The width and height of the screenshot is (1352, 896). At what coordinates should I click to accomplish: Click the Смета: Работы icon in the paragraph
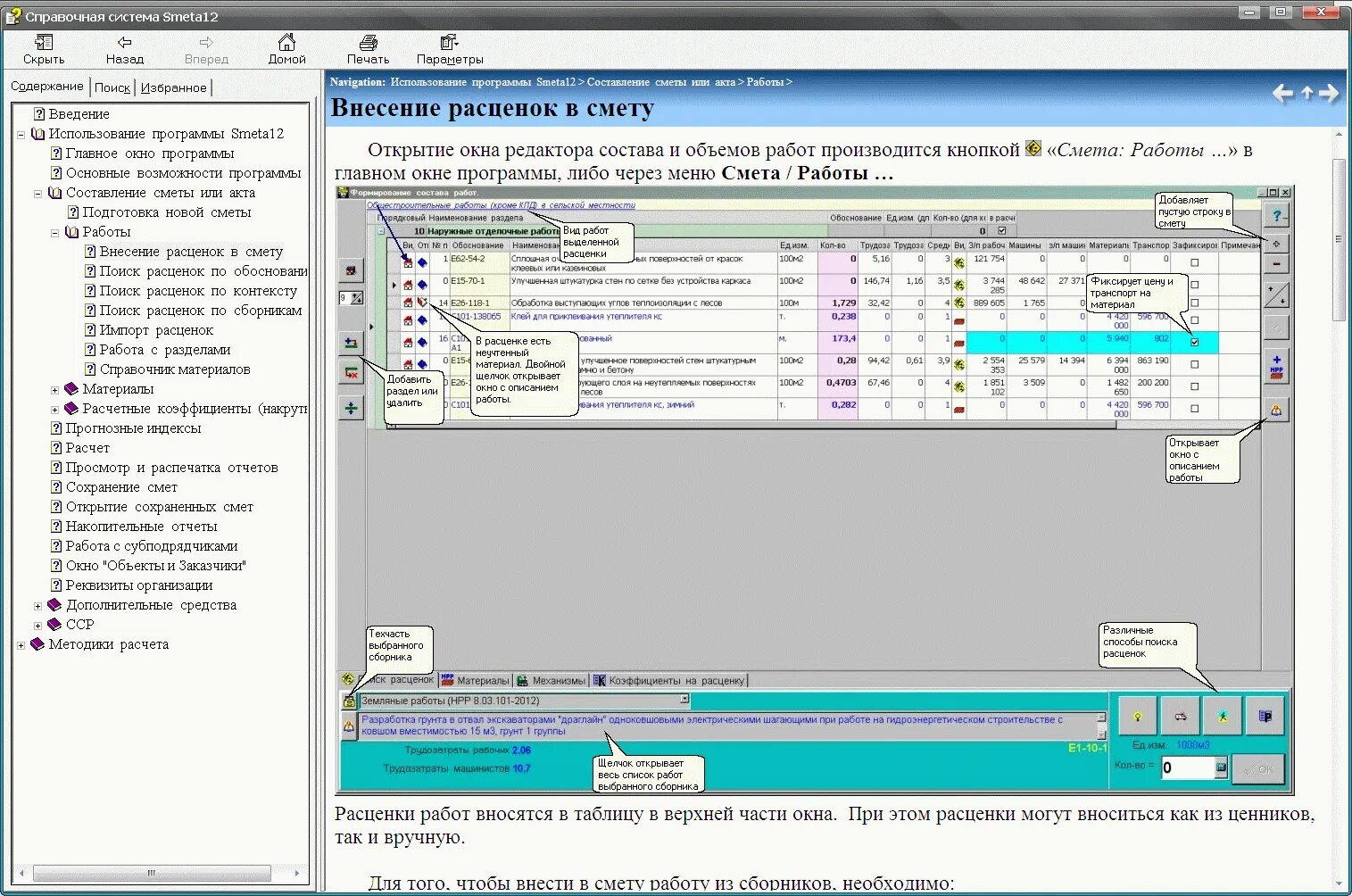1033,148
